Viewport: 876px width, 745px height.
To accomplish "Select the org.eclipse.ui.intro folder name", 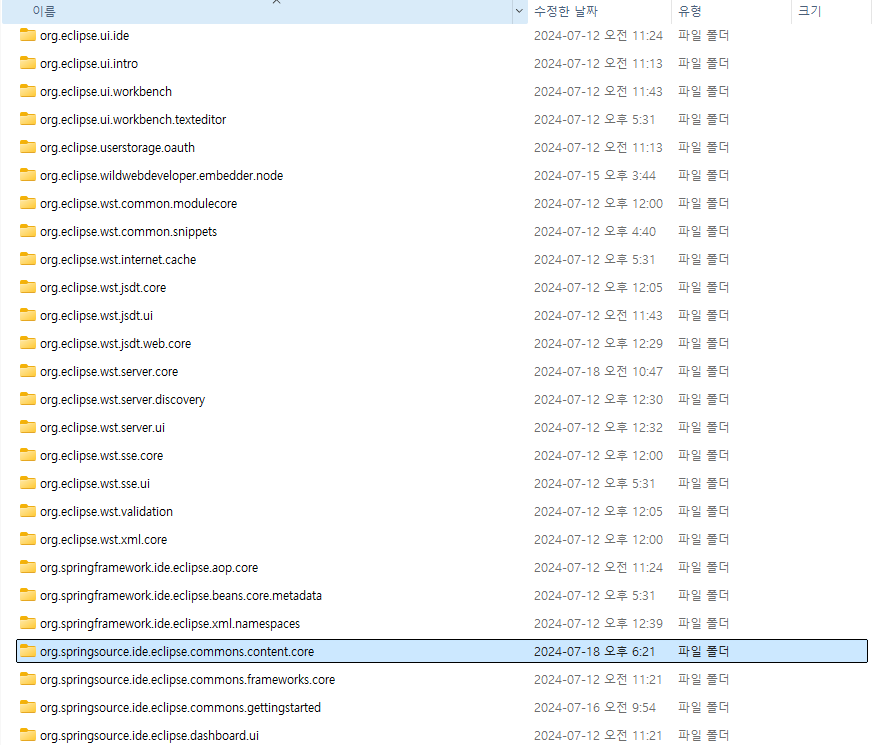I will 89,64.
